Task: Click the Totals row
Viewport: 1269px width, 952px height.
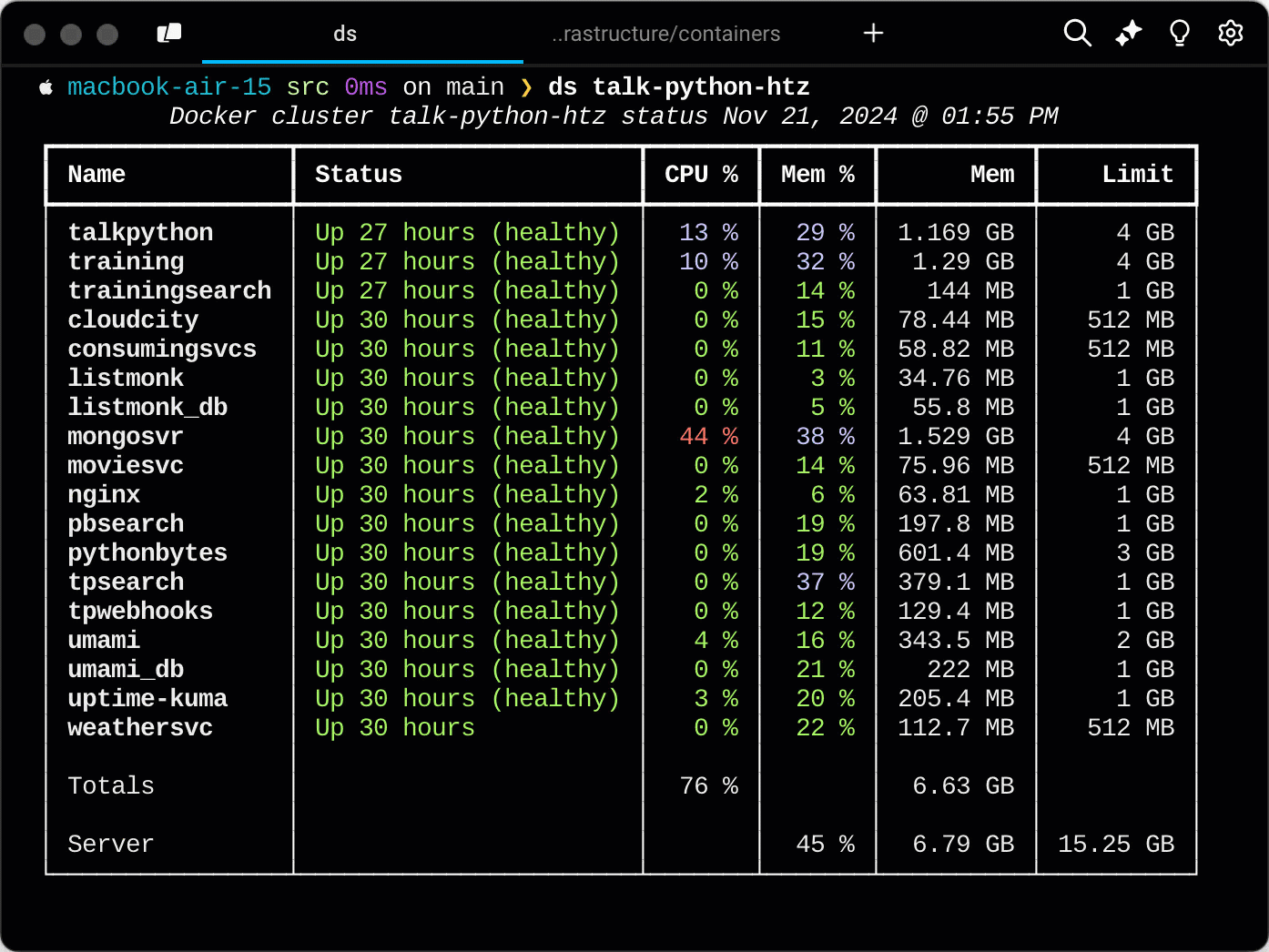Action: pyautogui.click(x=110, y=785)
